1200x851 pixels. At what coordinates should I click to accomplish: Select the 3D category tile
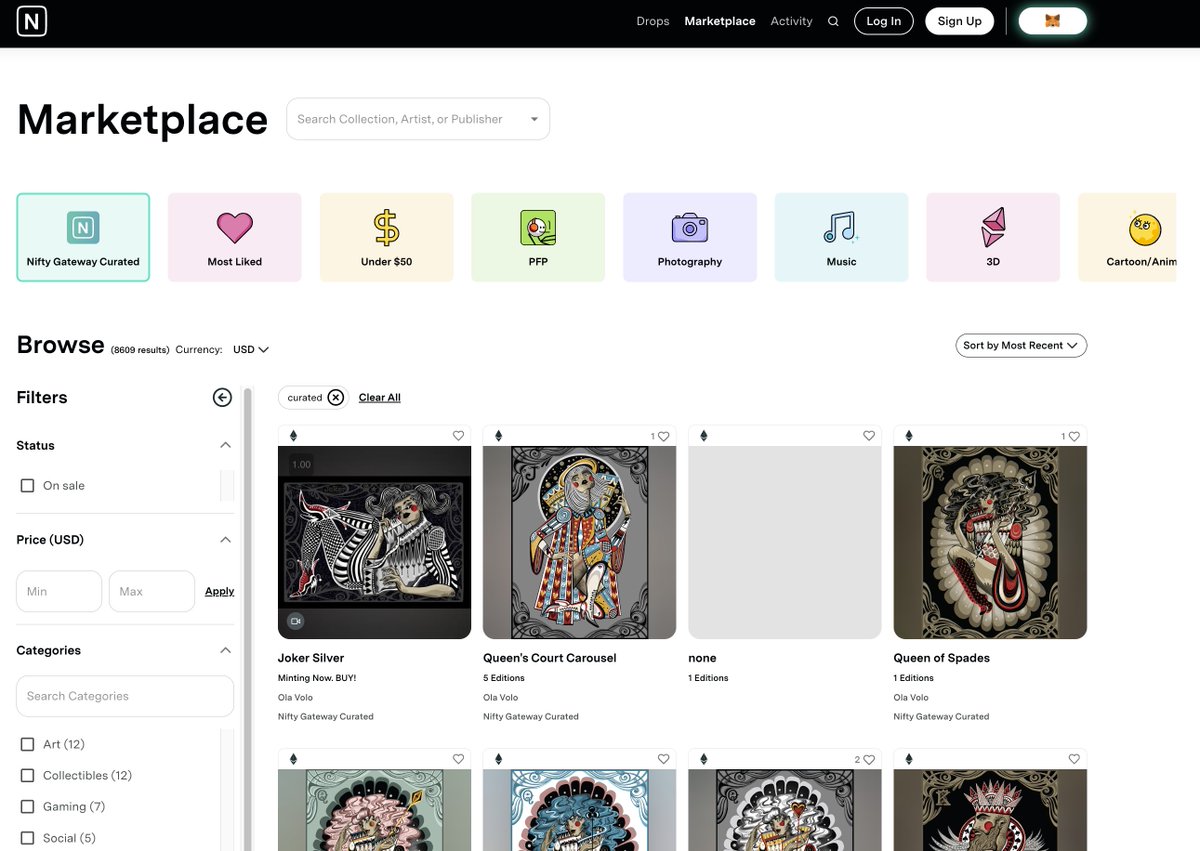(x=993, y=238)
